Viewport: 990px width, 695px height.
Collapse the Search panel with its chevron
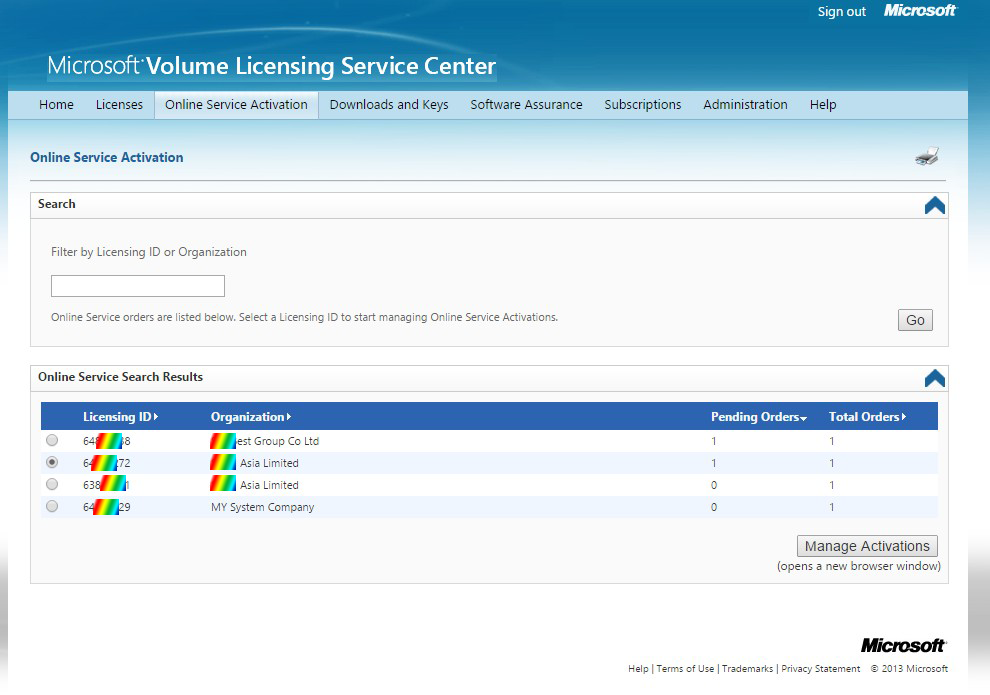tap(934, 205)
